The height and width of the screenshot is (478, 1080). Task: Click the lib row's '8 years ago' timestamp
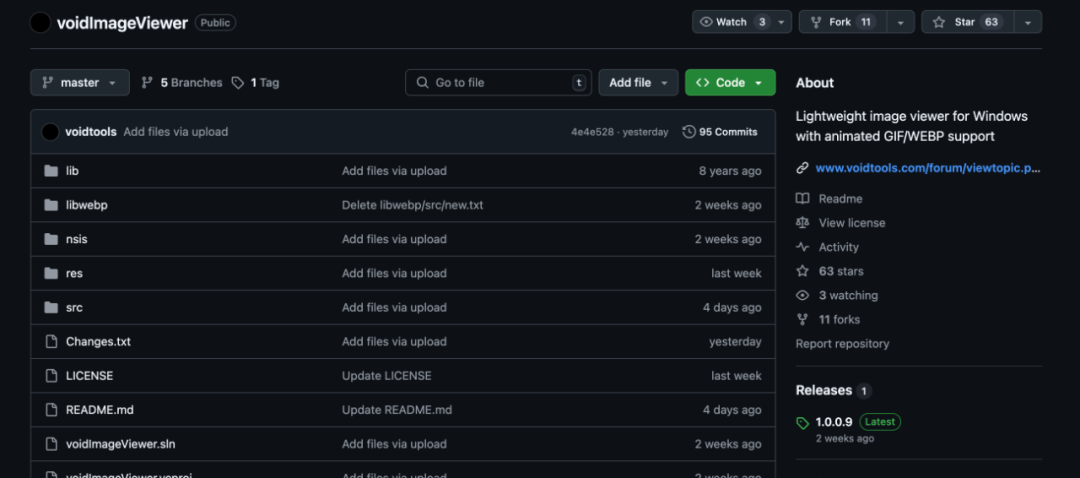point(730,171)
